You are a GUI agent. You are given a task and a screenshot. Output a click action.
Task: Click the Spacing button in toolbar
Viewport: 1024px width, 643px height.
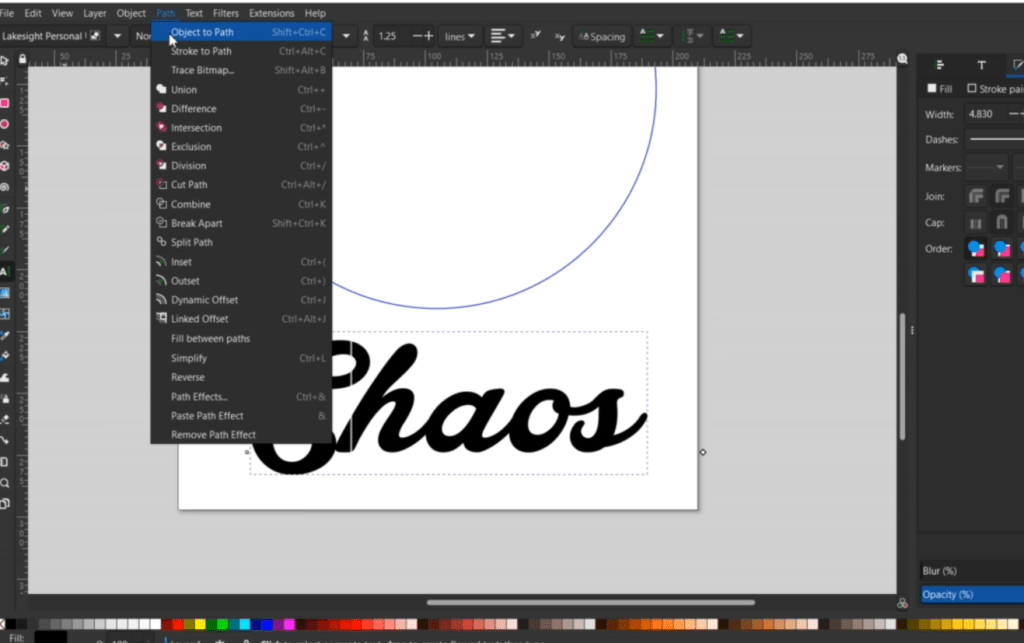600,36
